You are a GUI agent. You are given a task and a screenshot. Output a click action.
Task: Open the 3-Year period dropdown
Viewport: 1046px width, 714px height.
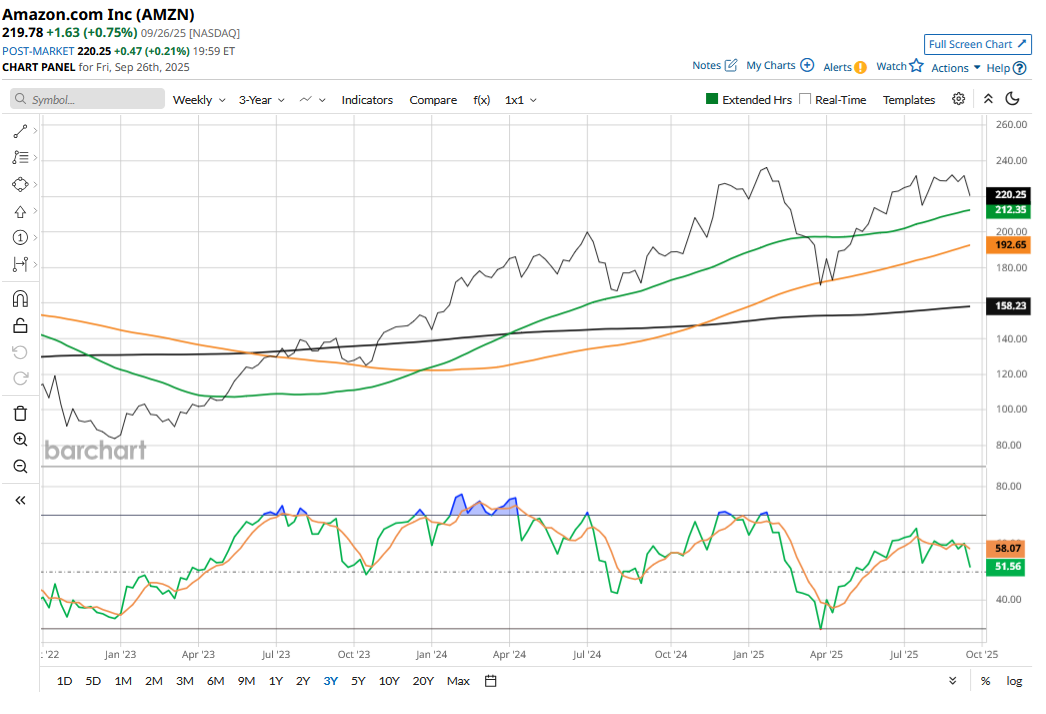(x=262, y=100)
